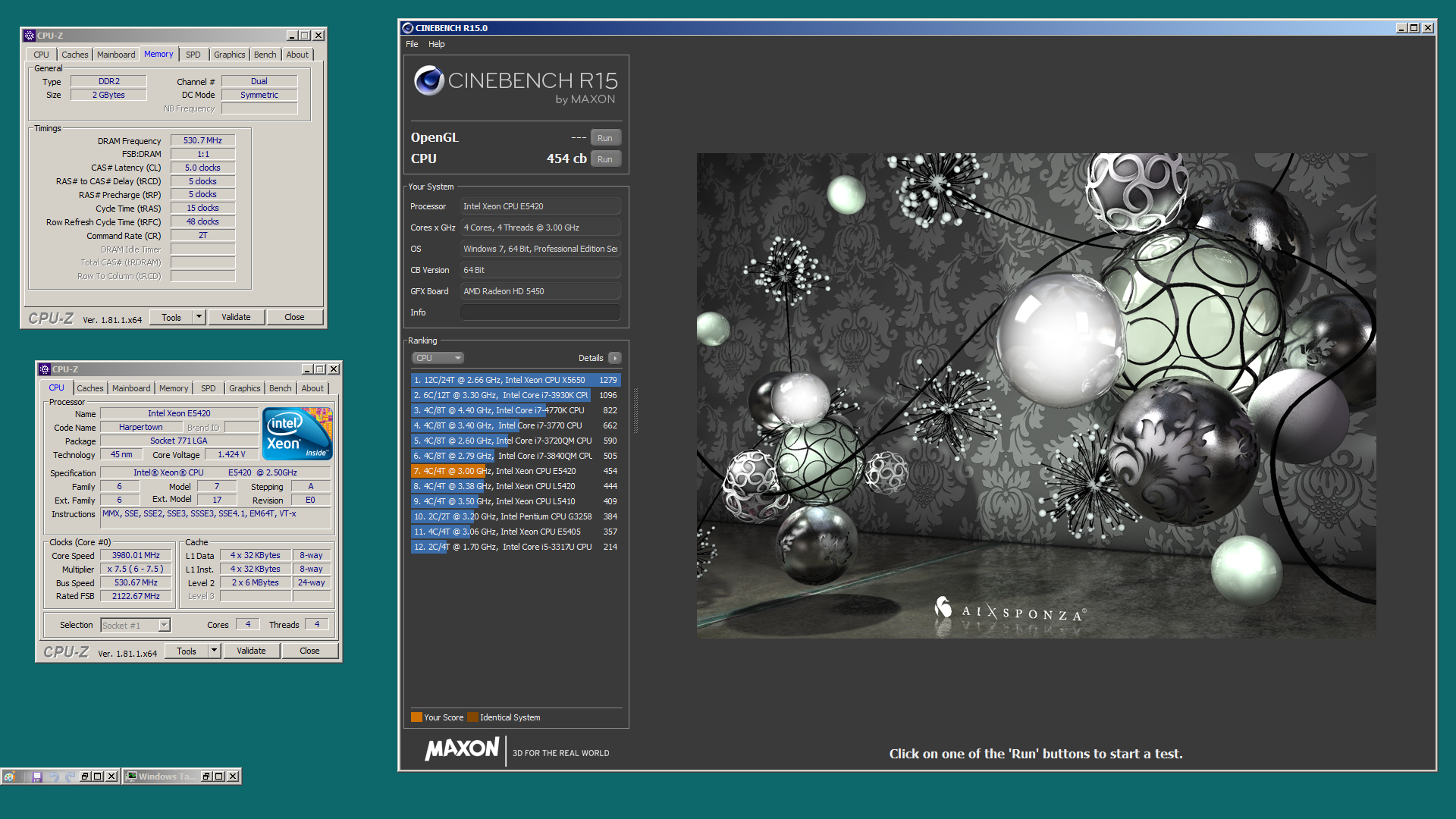This screenshot has height=819, width=1456.
Task: Switch to SPD tab in top CPU-Z window
Action: pos(193,55)
